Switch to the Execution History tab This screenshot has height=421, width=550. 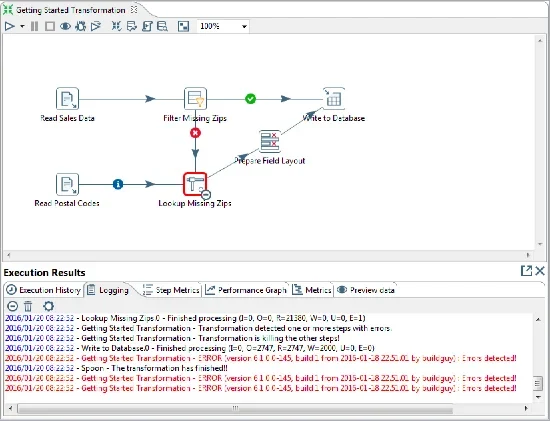(44, 290)
